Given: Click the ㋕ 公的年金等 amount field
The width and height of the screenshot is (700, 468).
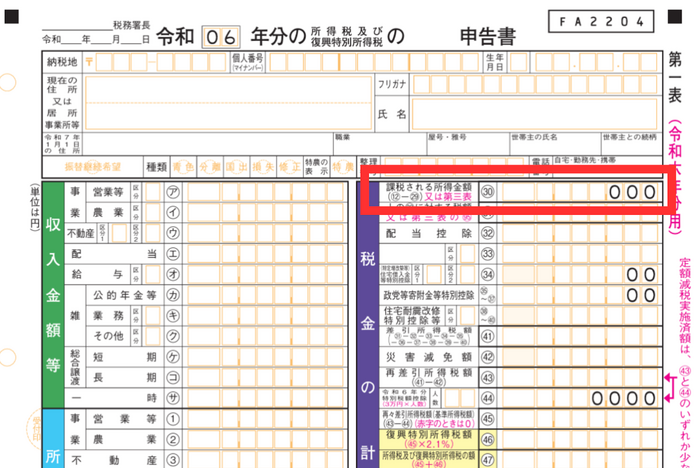Looking at the screenshot, I should coord(265,295).
